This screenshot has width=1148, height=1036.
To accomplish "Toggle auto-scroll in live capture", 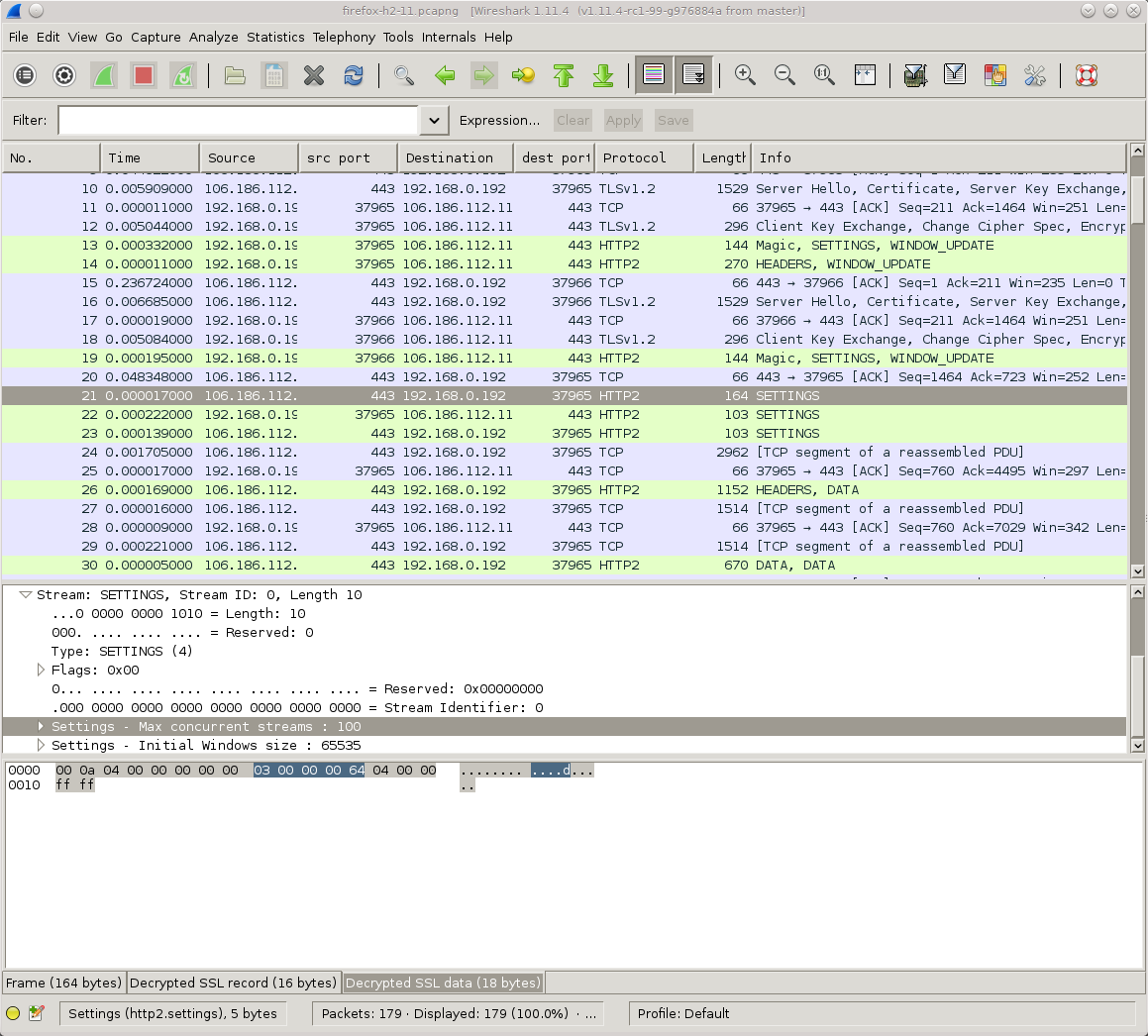I will [693, 74].
